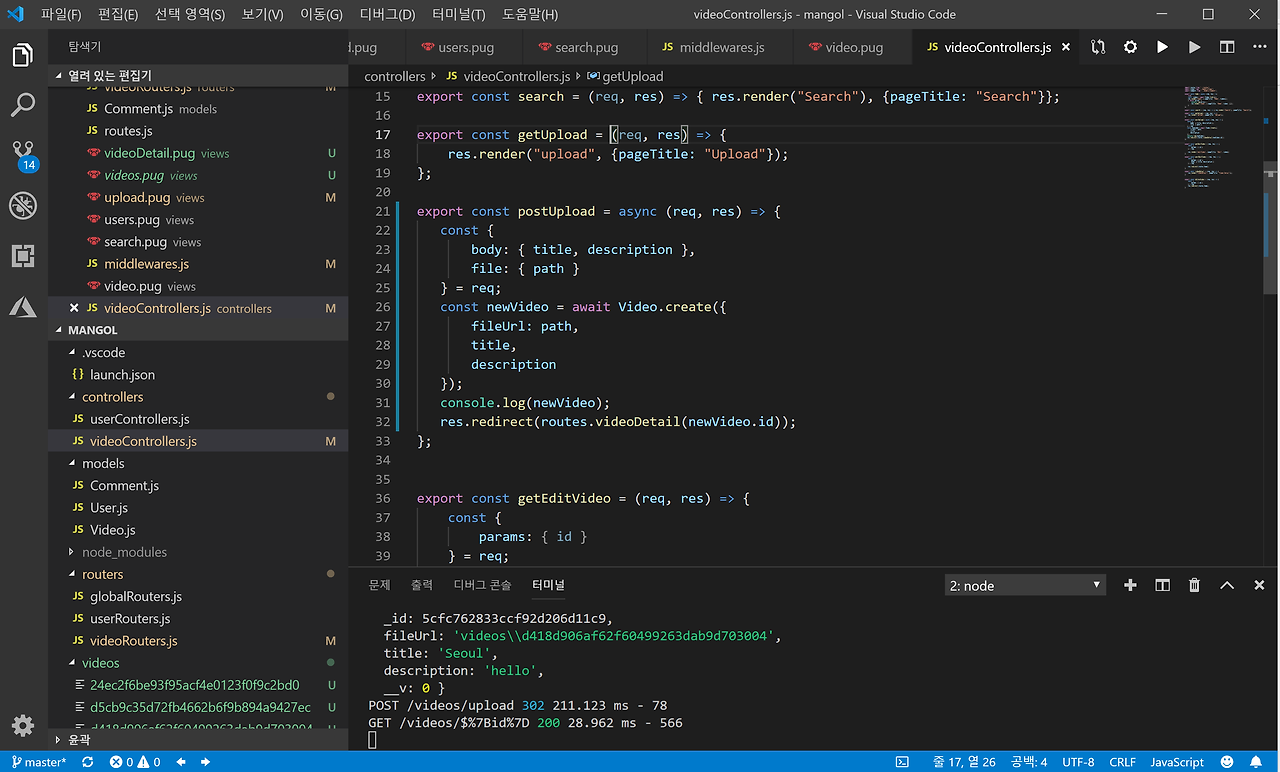Open the 터미널(T) menu in menu bar
Screen dimensions: 1280x772
pyautogui.click(x=459, y=14)
